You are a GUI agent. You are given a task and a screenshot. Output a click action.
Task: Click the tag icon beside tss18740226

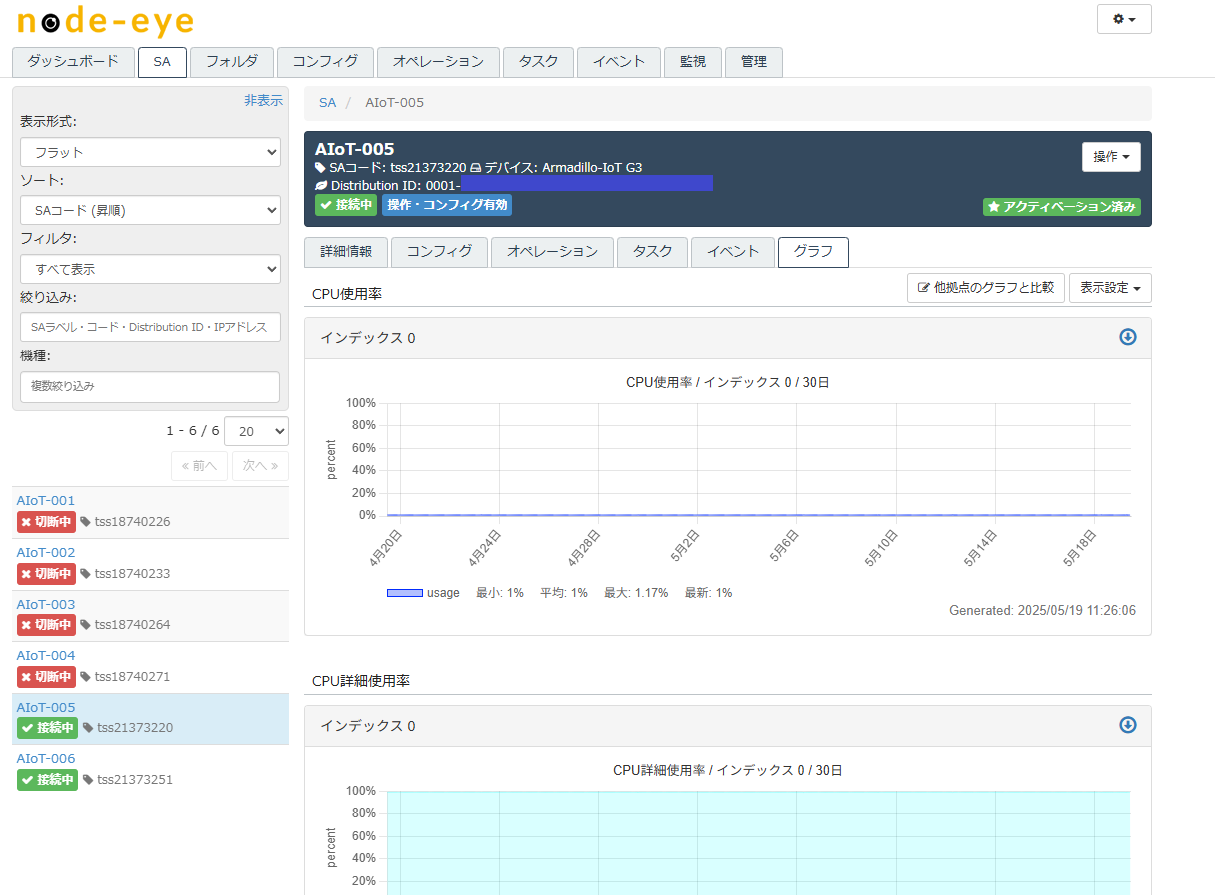coord(86,522)
